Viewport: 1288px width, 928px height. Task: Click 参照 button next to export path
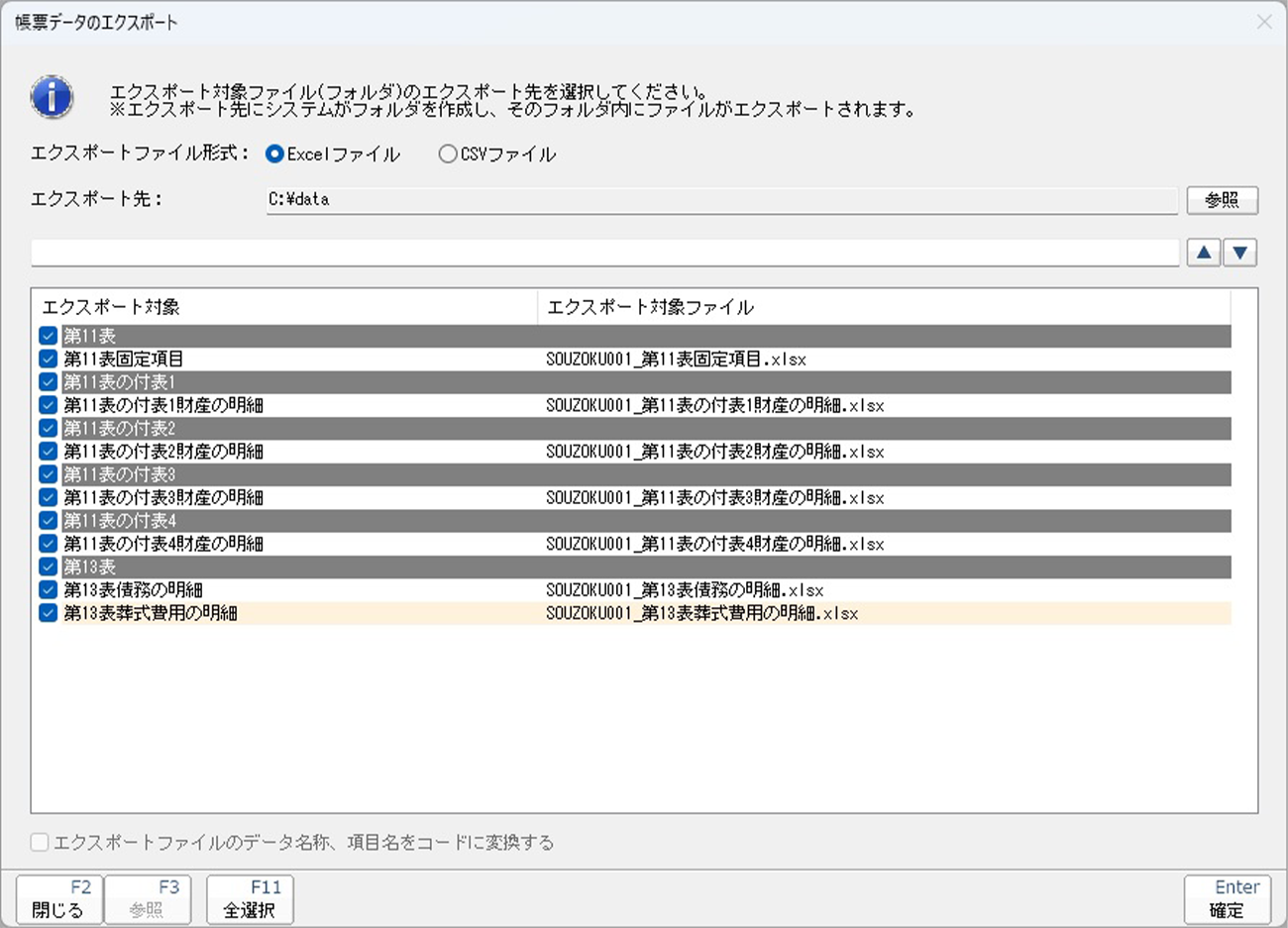[1222, 200]
